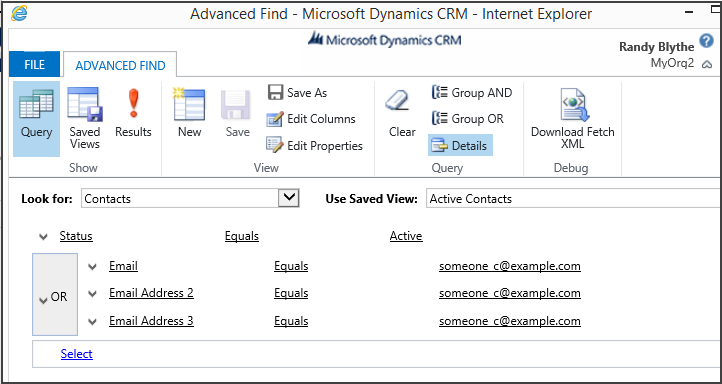Image resolution: width=722 pixels, height=384 pixels.
Task: Toggle the Details button off
Action: pyautogui.click(x=460, y=145)
